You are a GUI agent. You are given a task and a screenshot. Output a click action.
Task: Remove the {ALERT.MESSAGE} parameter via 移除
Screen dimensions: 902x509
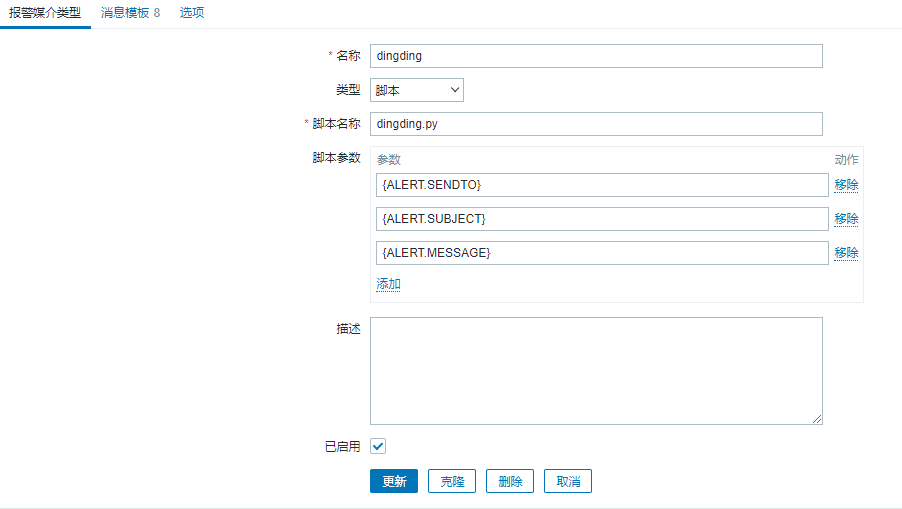846,253
